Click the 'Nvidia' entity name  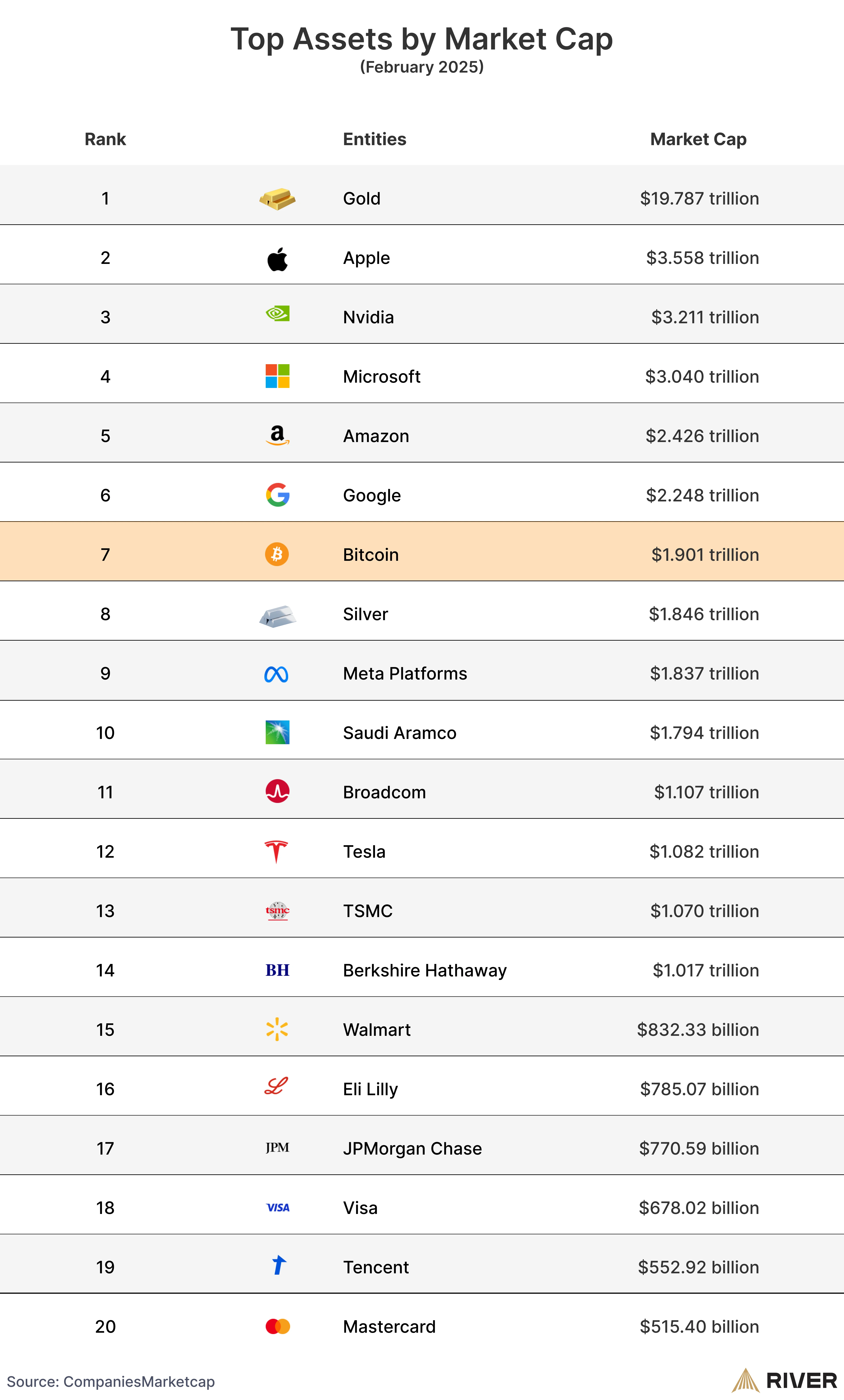369,317
